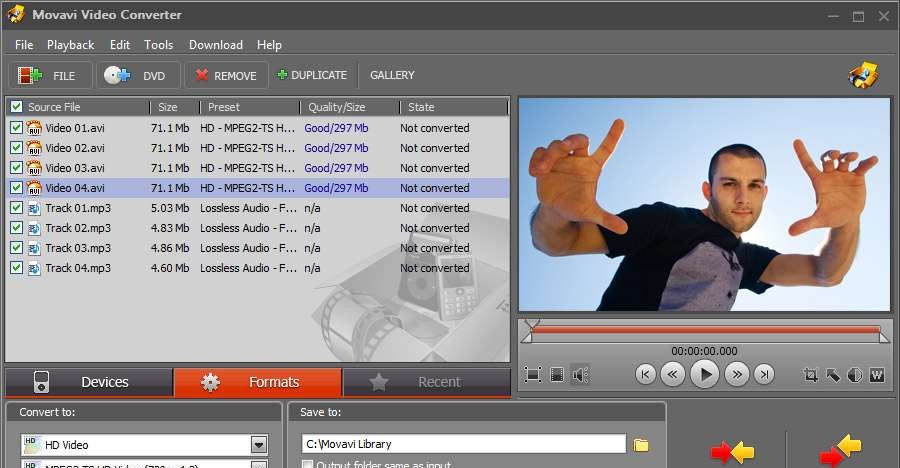
Task: Select the Video 02.avi file name
Action: pyautogui.click(x=75, y=148)
